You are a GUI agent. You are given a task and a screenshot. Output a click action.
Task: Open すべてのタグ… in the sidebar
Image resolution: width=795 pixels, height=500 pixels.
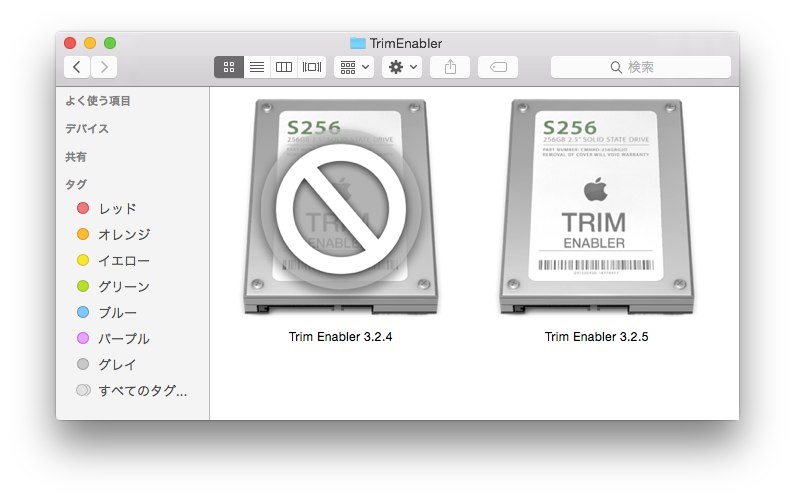(x=142, y=390)
